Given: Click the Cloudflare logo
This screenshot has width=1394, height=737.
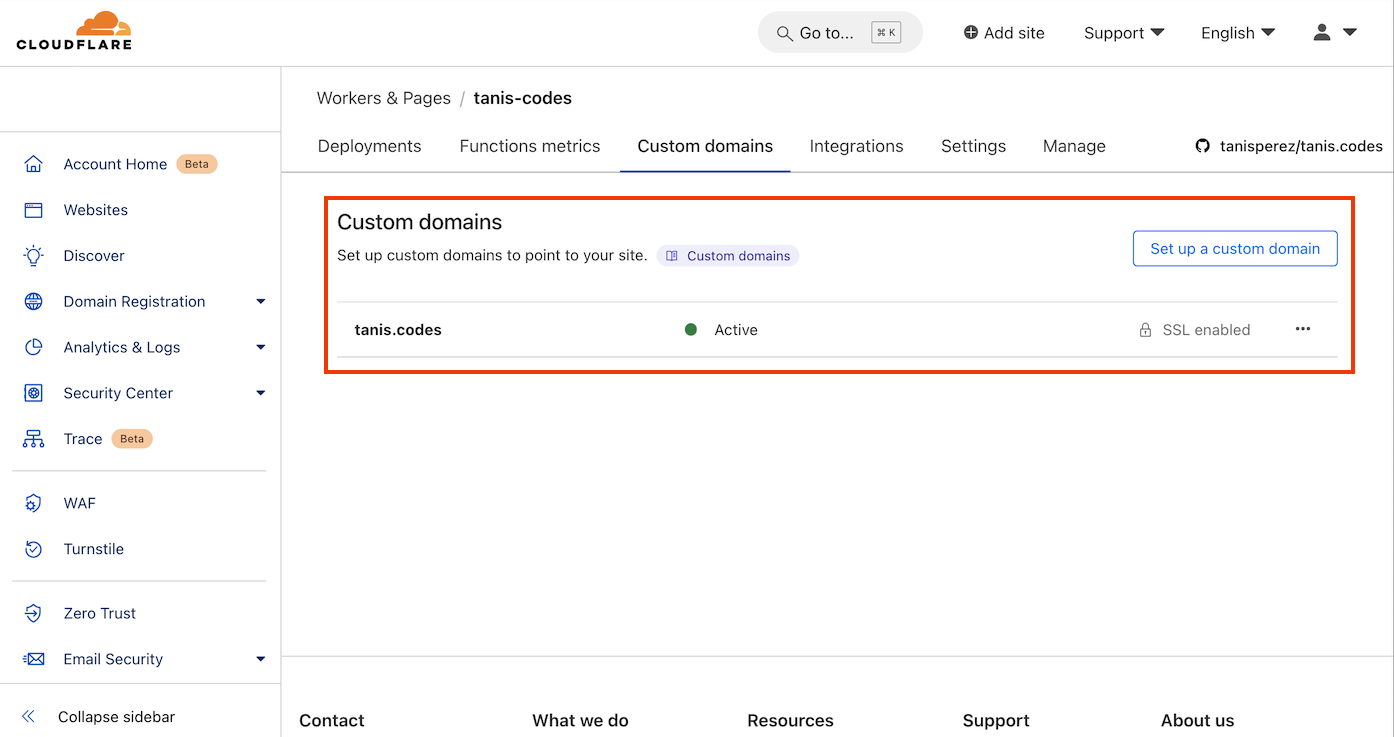Looking at the screenshot, I should pyautogui.click(x=73, y=31).
